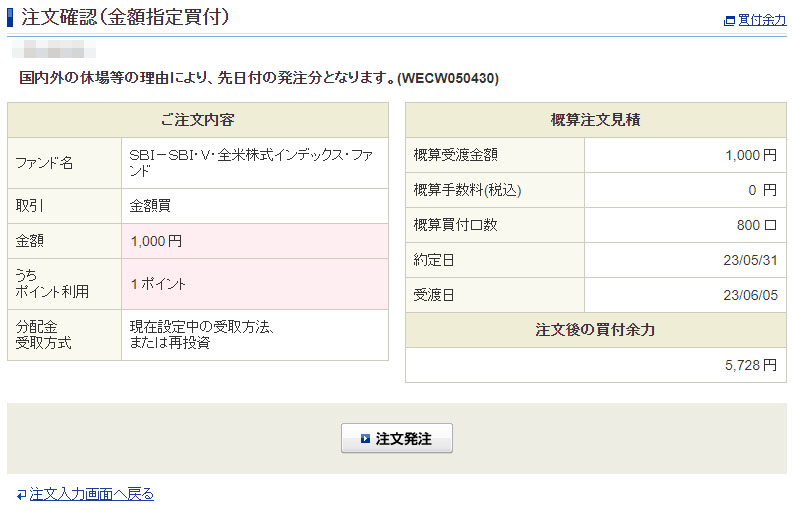The width and height of the screenshot is (792, 511).
Task: Click the 注文後の買付余力 section header
Action: (x=595, y=330)
